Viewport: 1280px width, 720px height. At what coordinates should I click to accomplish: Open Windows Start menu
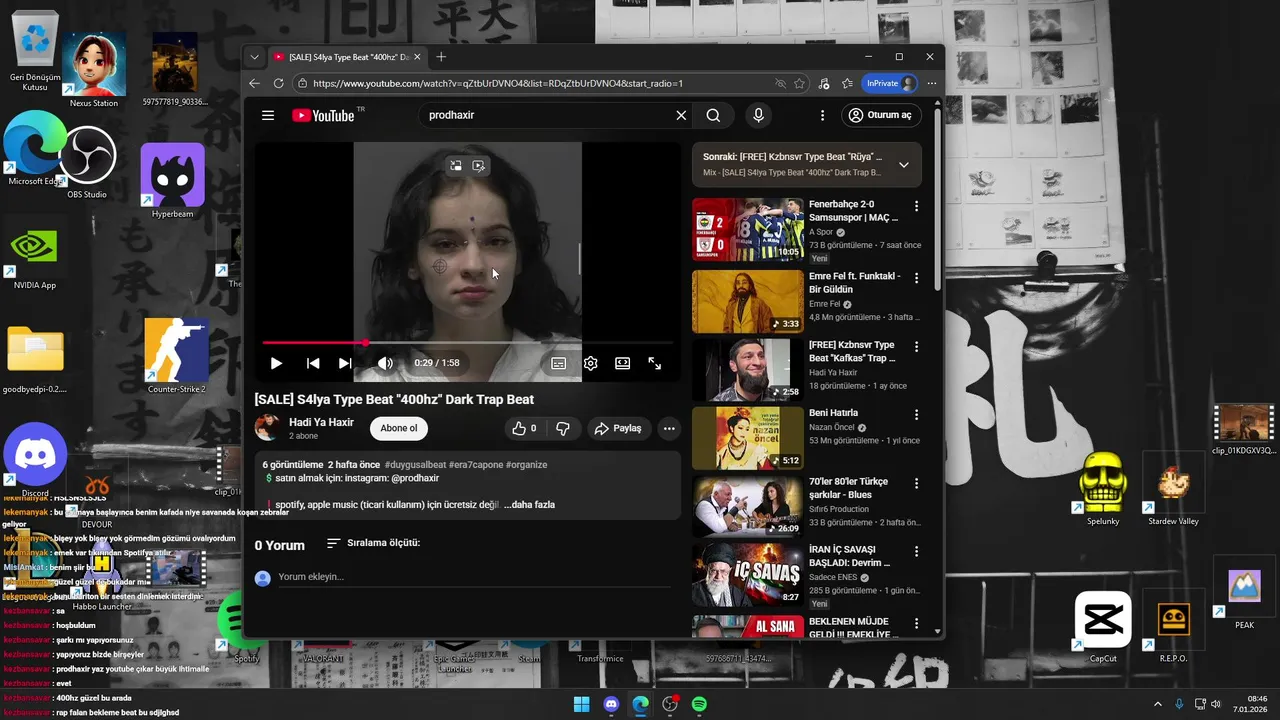click(581, 704)
